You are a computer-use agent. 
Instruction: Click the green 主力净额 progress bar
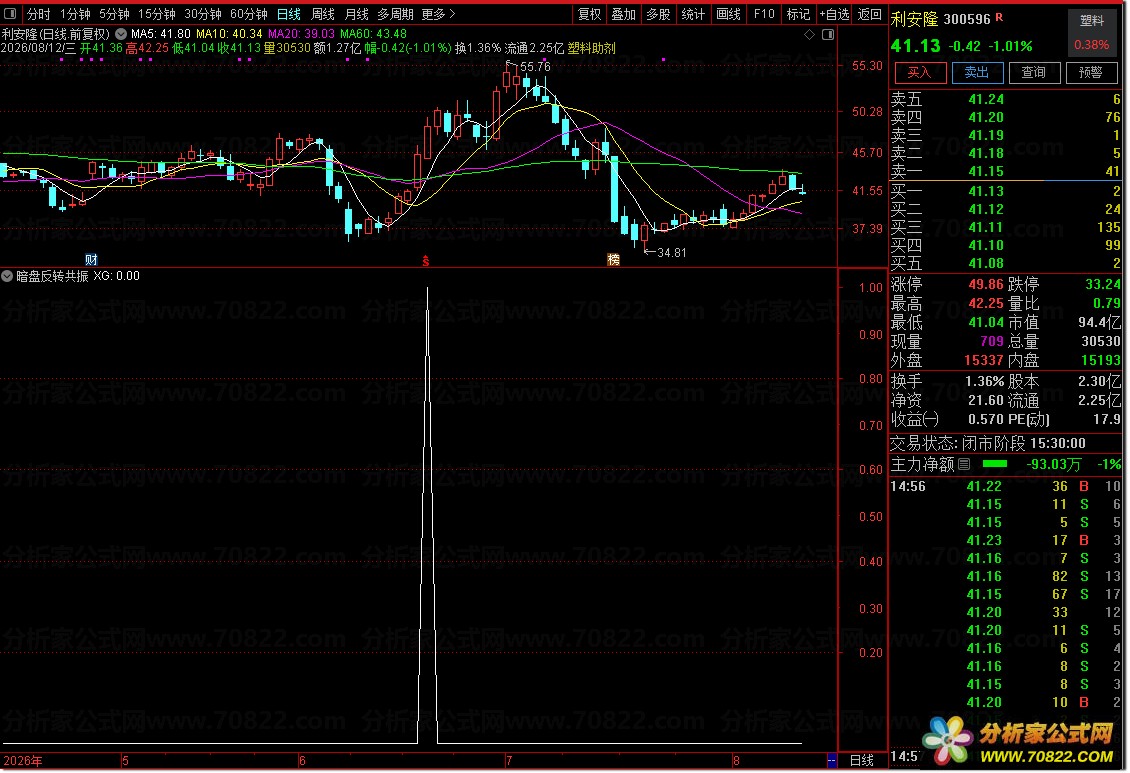coord(995,464)
